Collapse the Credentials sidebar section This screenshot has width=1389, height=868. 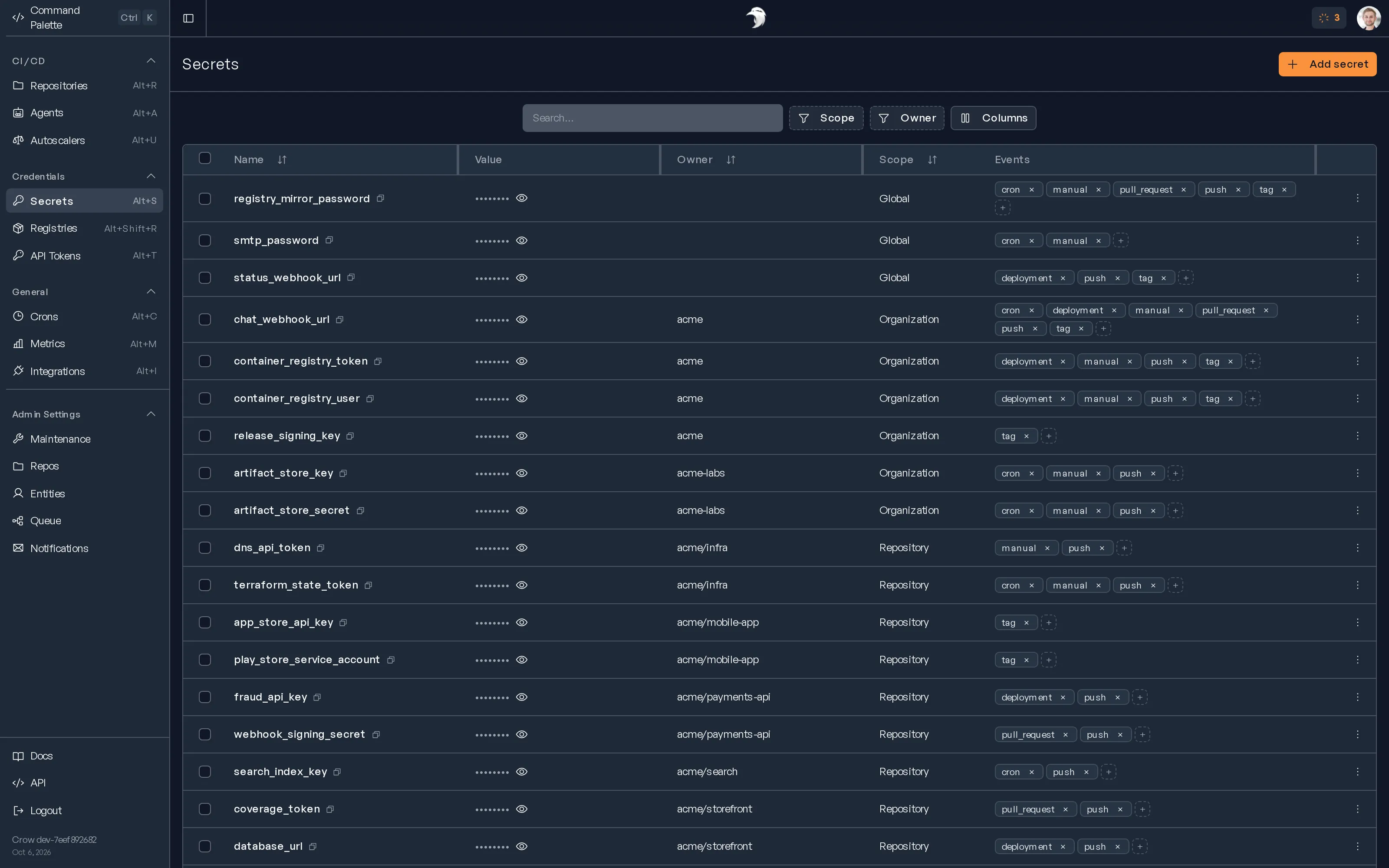click(151, 176)
